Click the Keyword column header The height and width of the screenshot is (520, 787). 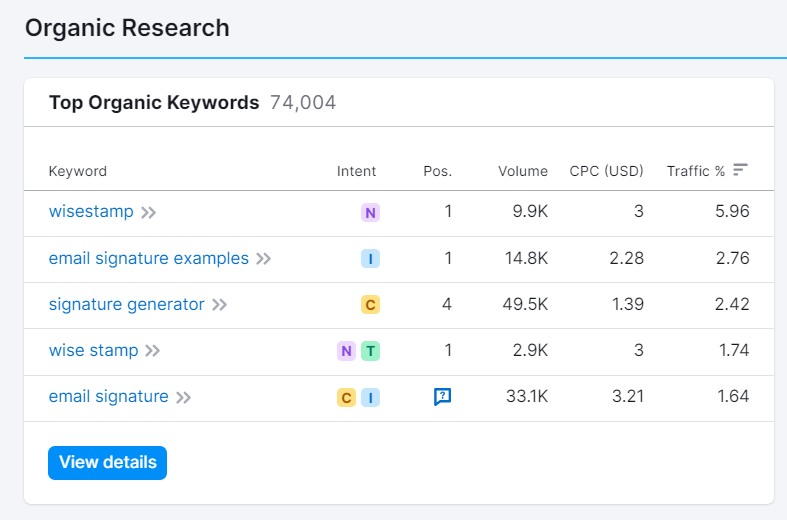78,171
